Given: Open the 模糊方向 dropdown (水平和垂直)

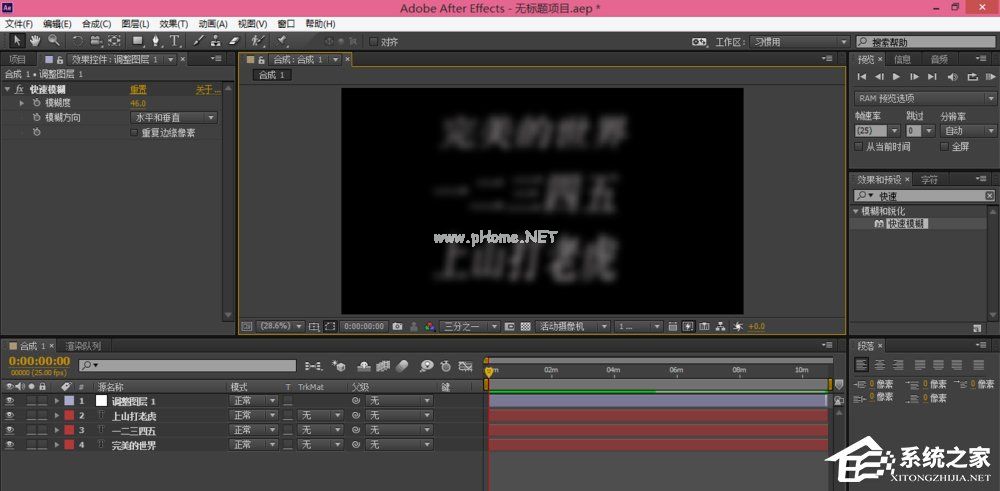Looking at the screenshot, I should (x=173, y=118).
